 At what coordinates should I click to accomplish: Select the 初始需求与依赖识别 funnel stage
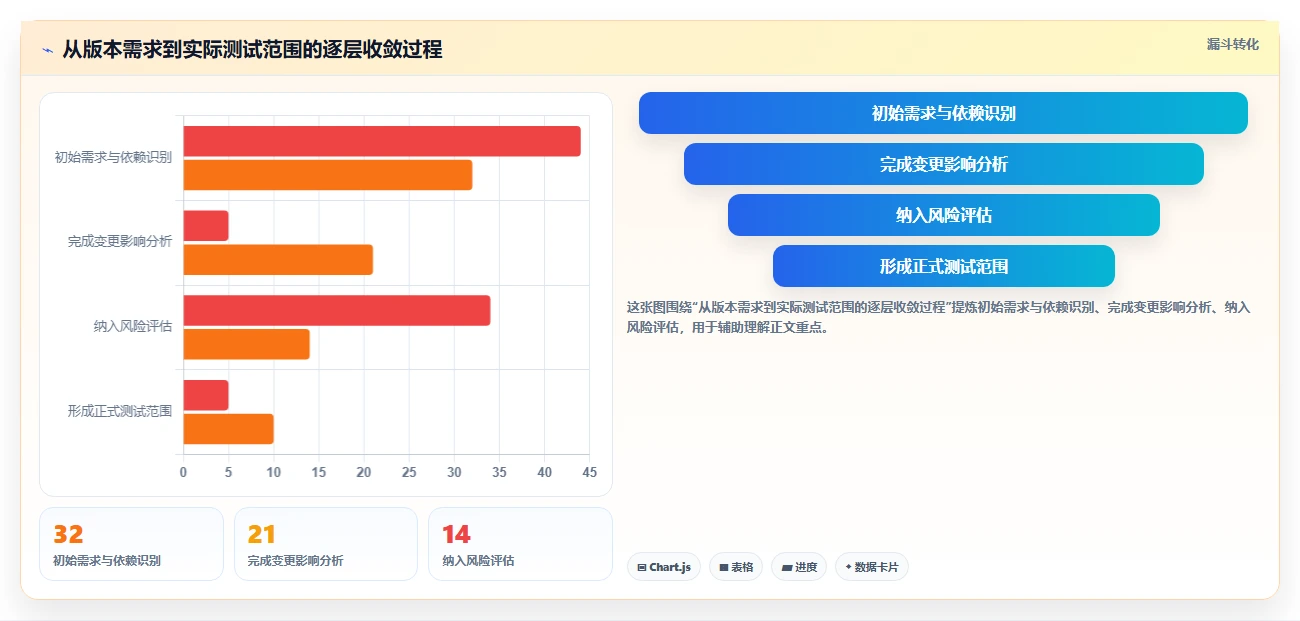pos(943,113)
